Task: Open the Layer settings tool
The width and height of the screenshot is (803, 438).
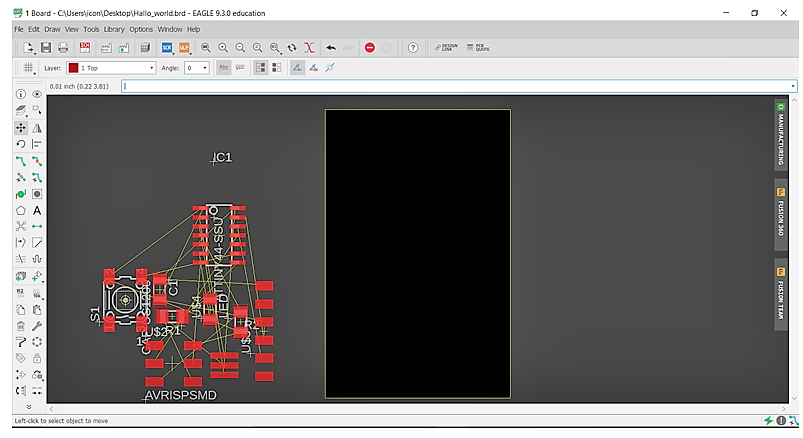Action: [20, 110]
